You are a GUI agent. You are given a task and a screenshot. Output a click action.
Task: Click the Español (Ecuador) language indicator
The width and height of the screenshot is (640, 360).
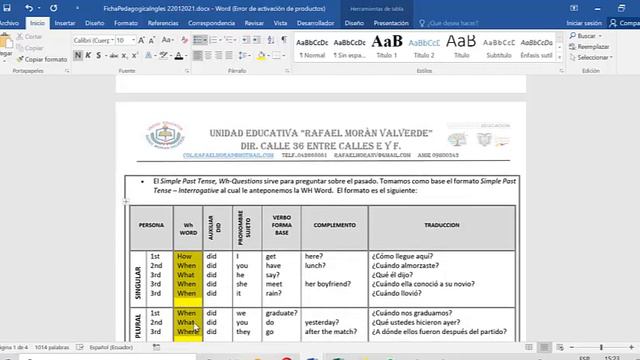click(111, 347)
